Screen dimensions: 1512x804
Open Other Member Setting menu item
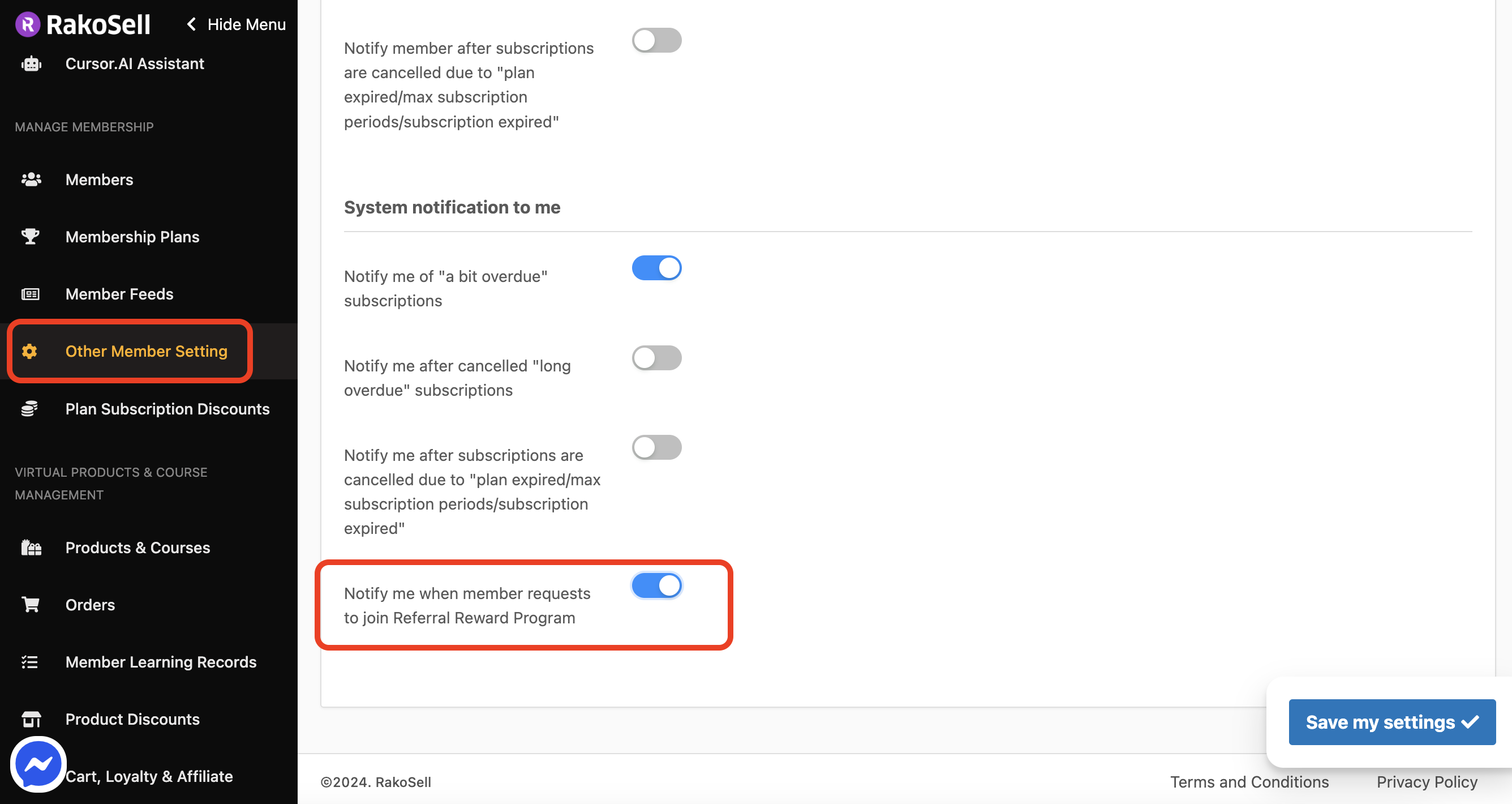pyautogui.click(x=146, y=350)
